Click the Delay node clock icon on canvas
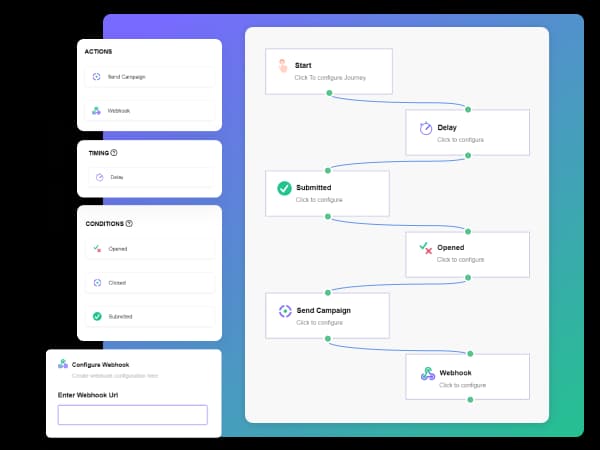Viewport: 600px width, 450px height. (425, 128)
